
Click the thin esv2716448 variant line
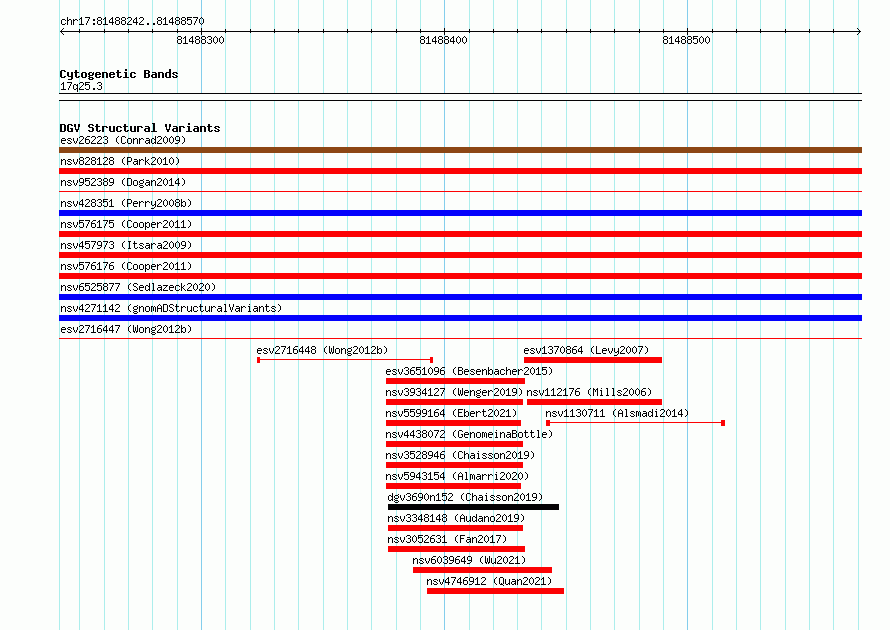click(345, 360)
